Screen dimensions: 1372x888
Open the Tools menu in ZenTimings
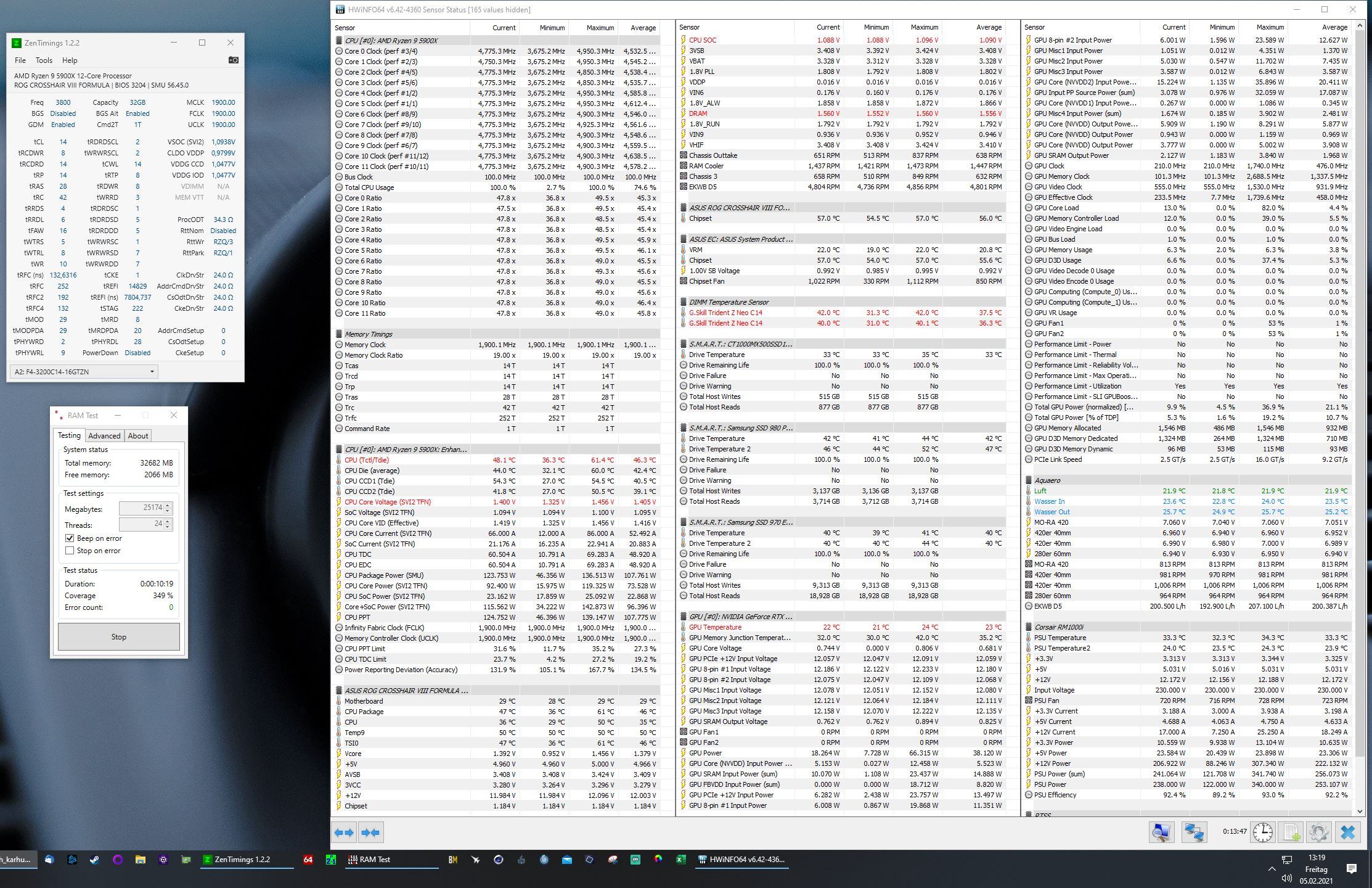pos(44,60)
